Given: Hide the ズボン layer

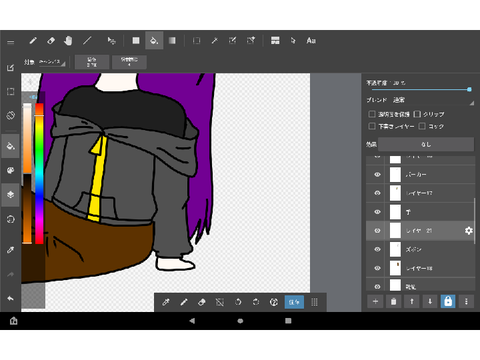Looking at the screenshot, I should (377, 249).
